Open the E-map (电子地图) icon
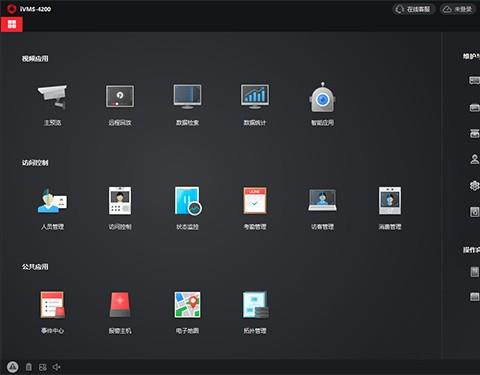This screenshot has height=375, width=480. 187,305
